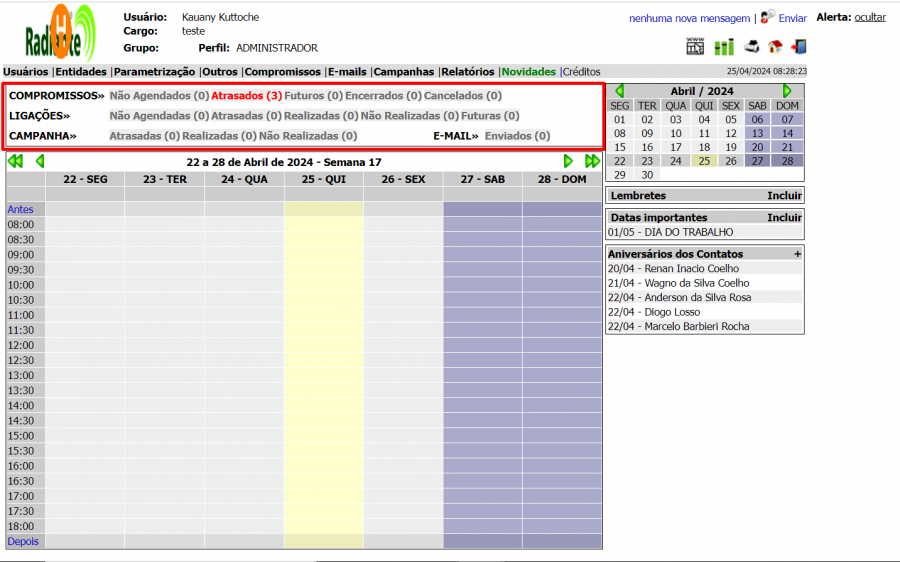Hide alerts using the ocultar link
The width and height of the screenshot is (900, 562).
pyautogui.click(x=869, y=17)
